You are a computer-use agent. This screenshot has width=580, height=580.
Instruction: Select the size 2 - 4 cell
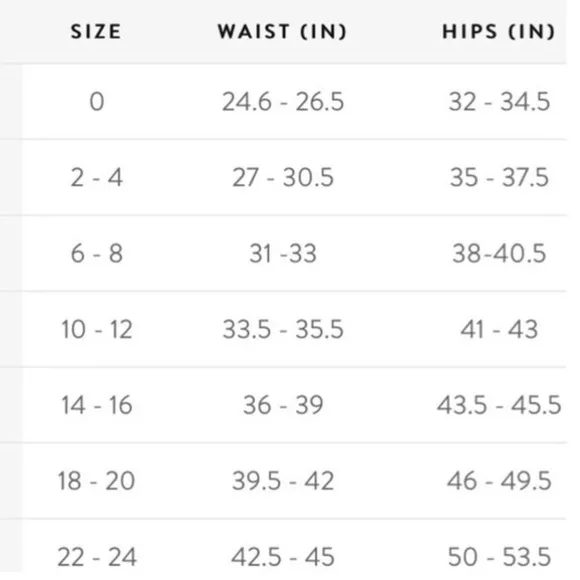coord(97,178)
